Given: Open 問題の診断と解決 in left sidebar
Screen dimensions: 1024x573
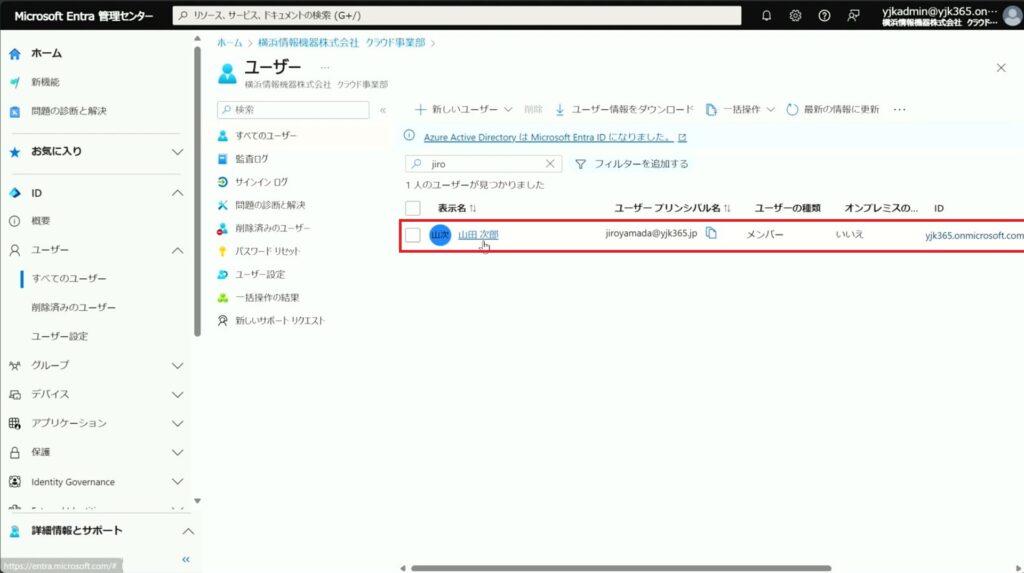Looking at the screenshot, I should point(69,110).
